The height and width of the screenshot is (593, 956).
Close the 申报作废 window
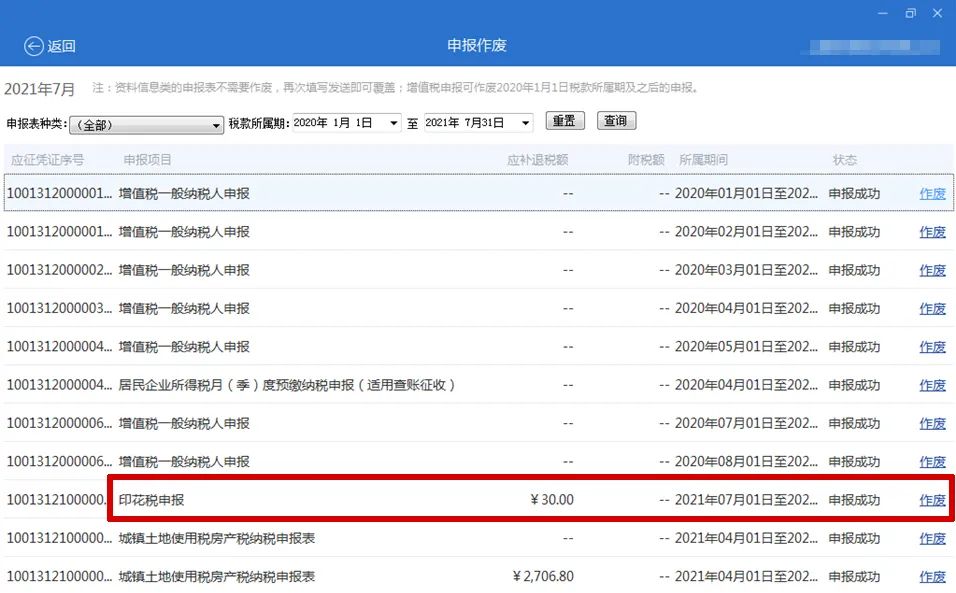click(x=937, y=13)
